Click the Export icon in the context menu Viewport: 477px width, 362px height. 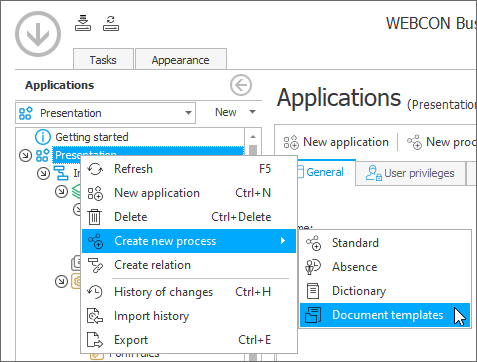[95, 340]
